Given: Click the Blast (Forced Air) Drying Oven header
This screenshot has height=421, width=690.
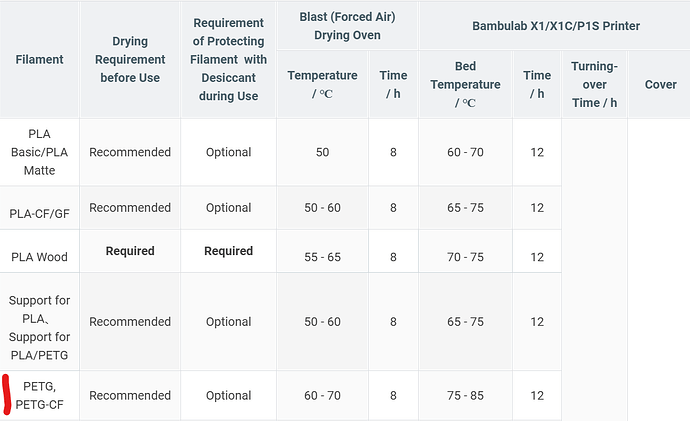Looking at the screenshot, I should pos(347,26).
